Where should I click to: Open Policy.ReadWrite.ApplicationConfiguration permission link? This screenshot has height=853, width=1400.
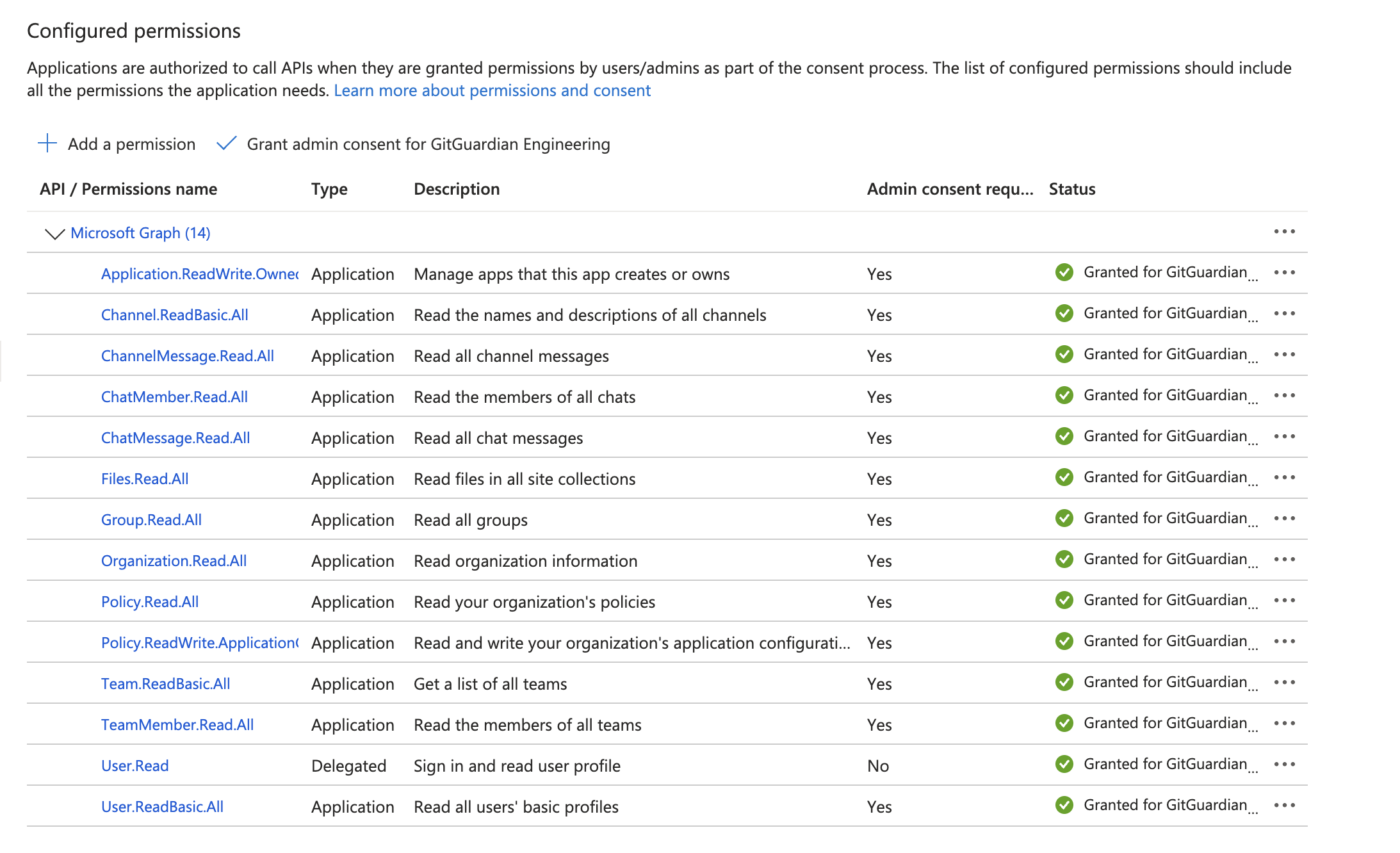[200, 643]
